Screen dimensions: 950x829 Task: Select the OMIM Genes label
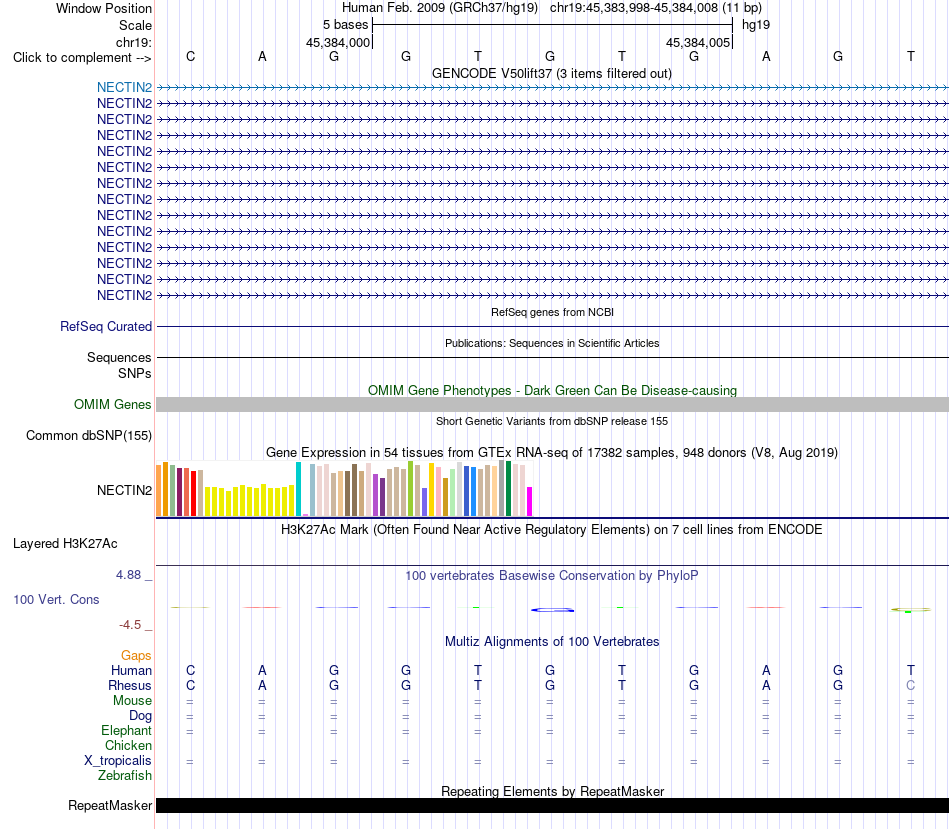[112, 404]
